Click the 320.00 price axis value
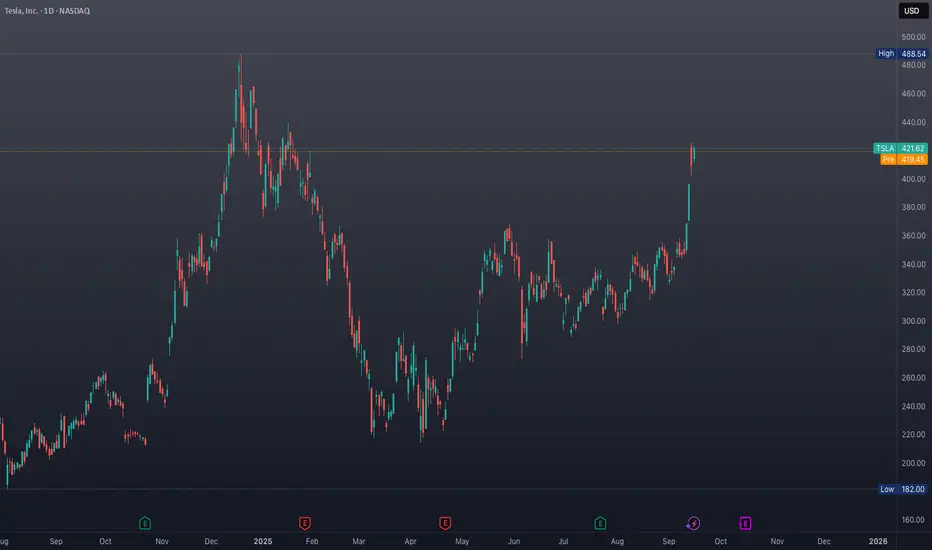This screenshot has height=550, width=932. click(914, 293)
